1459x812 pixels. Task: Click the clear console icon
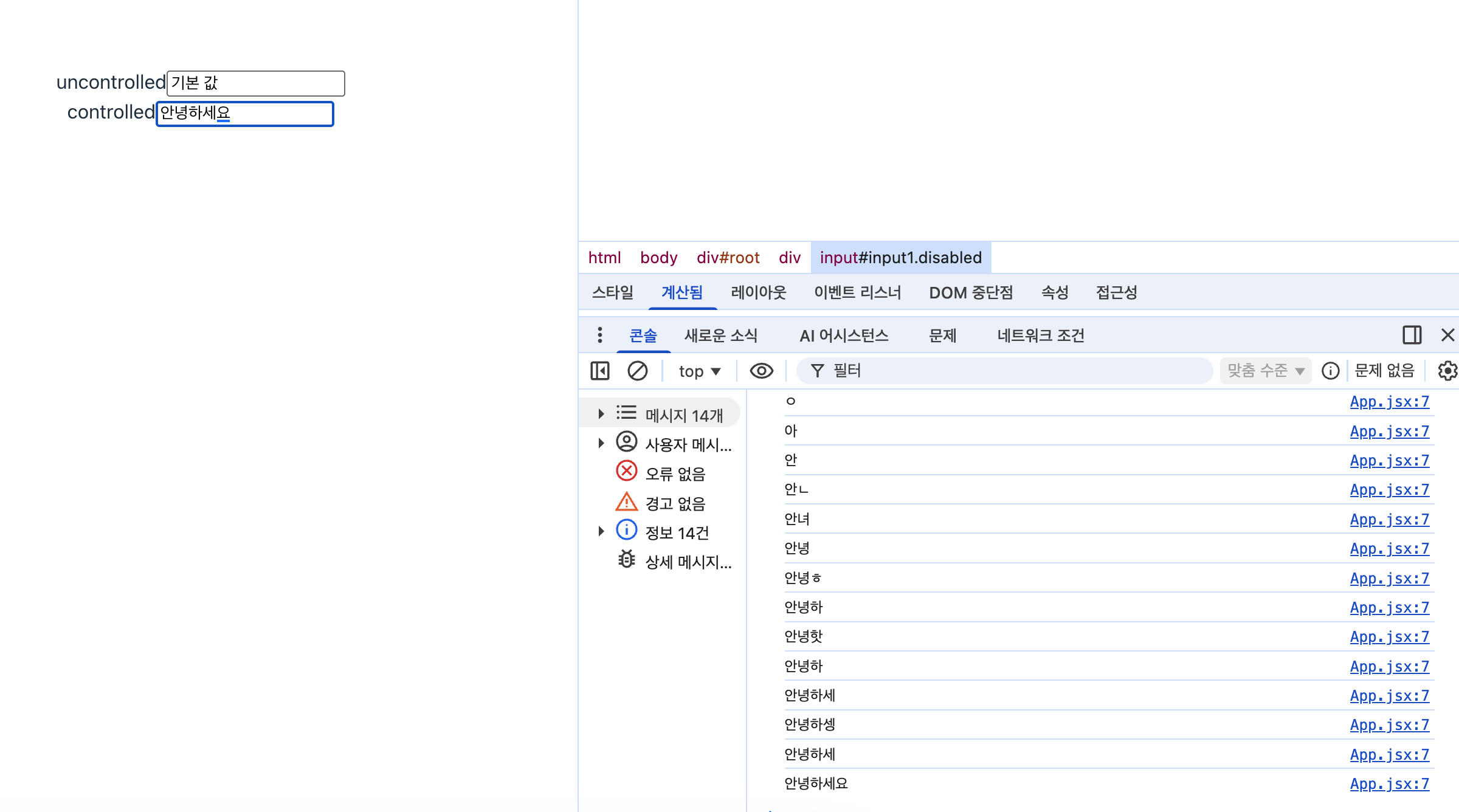pyautogui.click(x=637, y=371)
